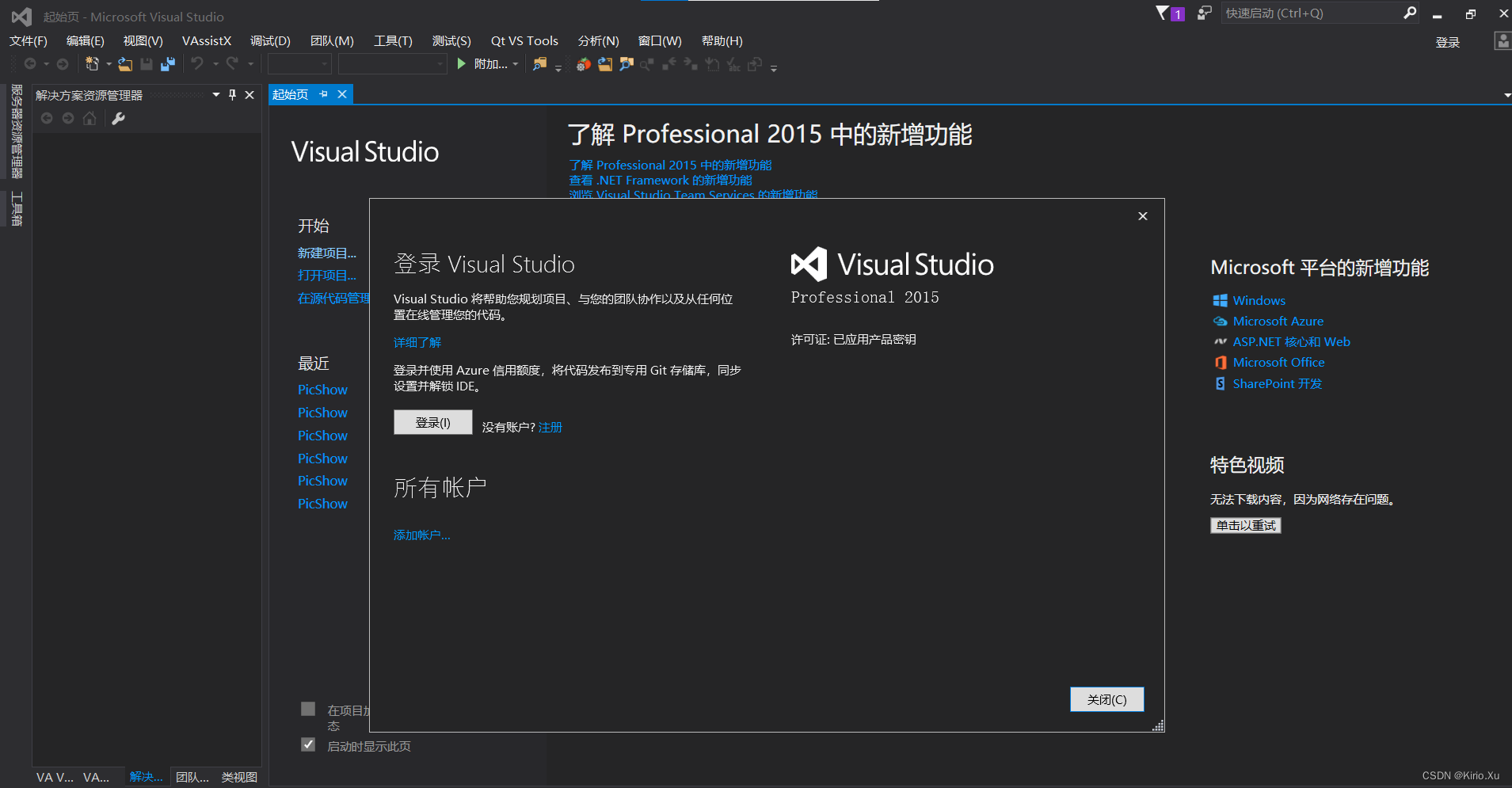Click the notifications flag icon
The image size is (1512, 788).
1163,13
